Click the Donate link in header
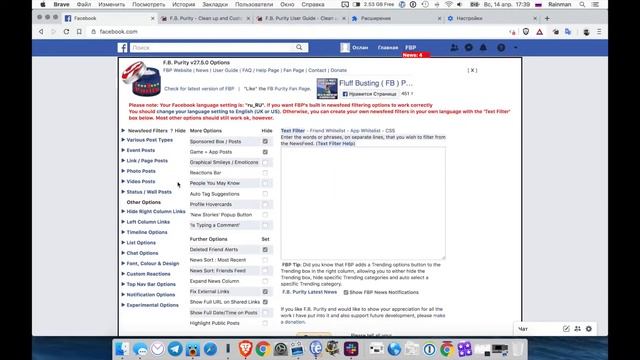This screenshot has width=640, height=360. (x=338, y=70)
